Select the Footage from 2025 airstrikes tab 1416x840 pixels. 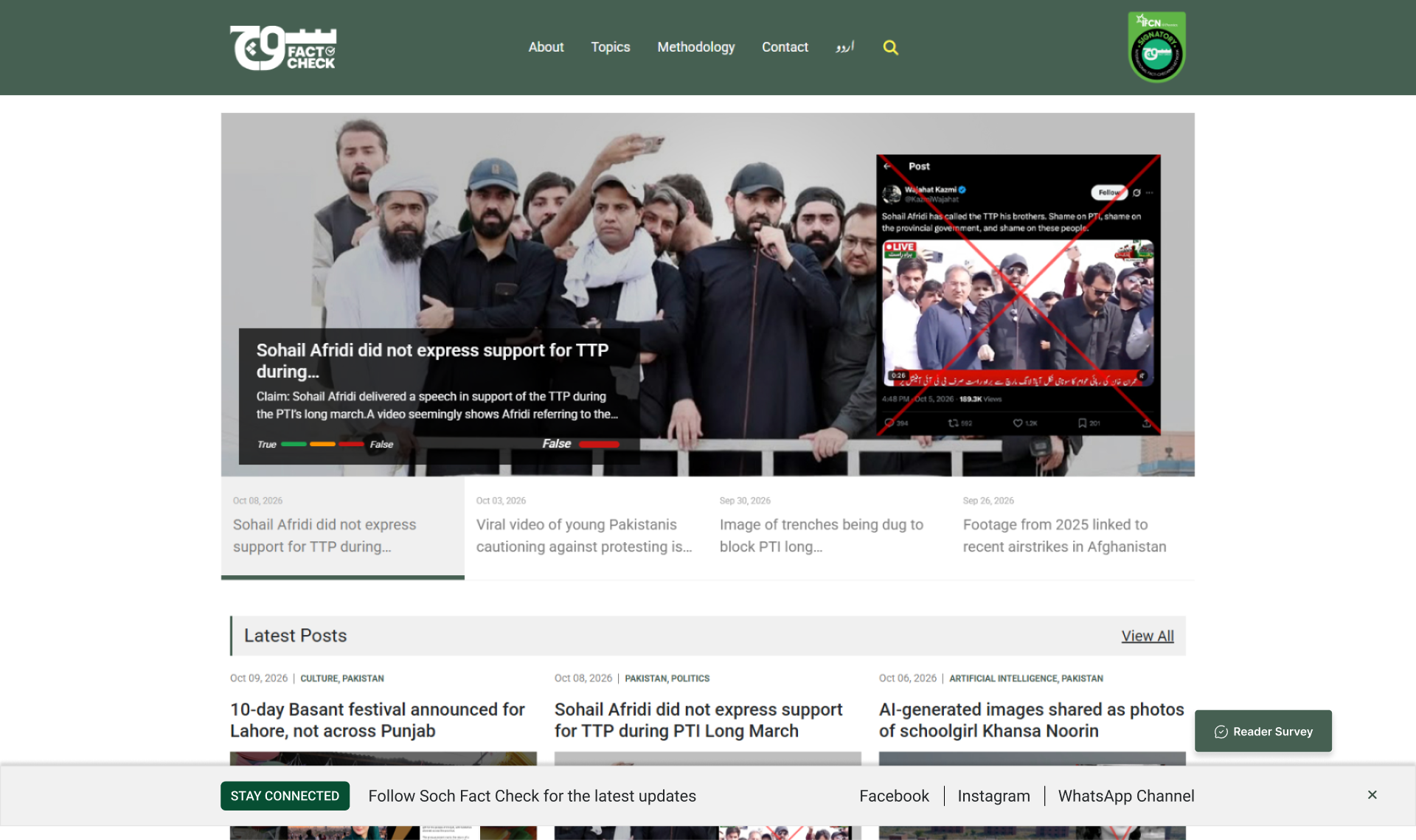pos(1073,527)
